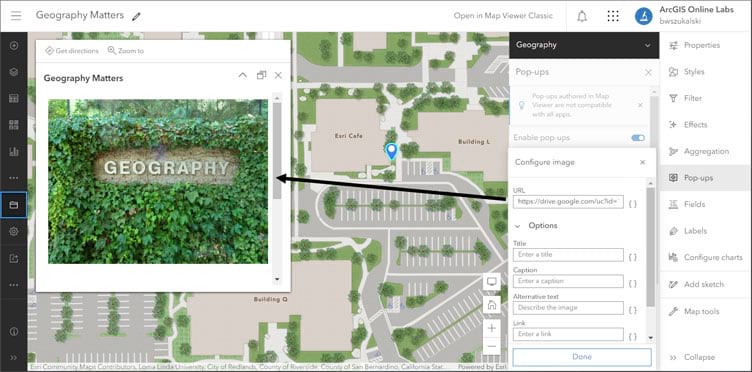The image size is (752, 372).
Task: Open Properties in right toolbar
Action: (705, 46)
